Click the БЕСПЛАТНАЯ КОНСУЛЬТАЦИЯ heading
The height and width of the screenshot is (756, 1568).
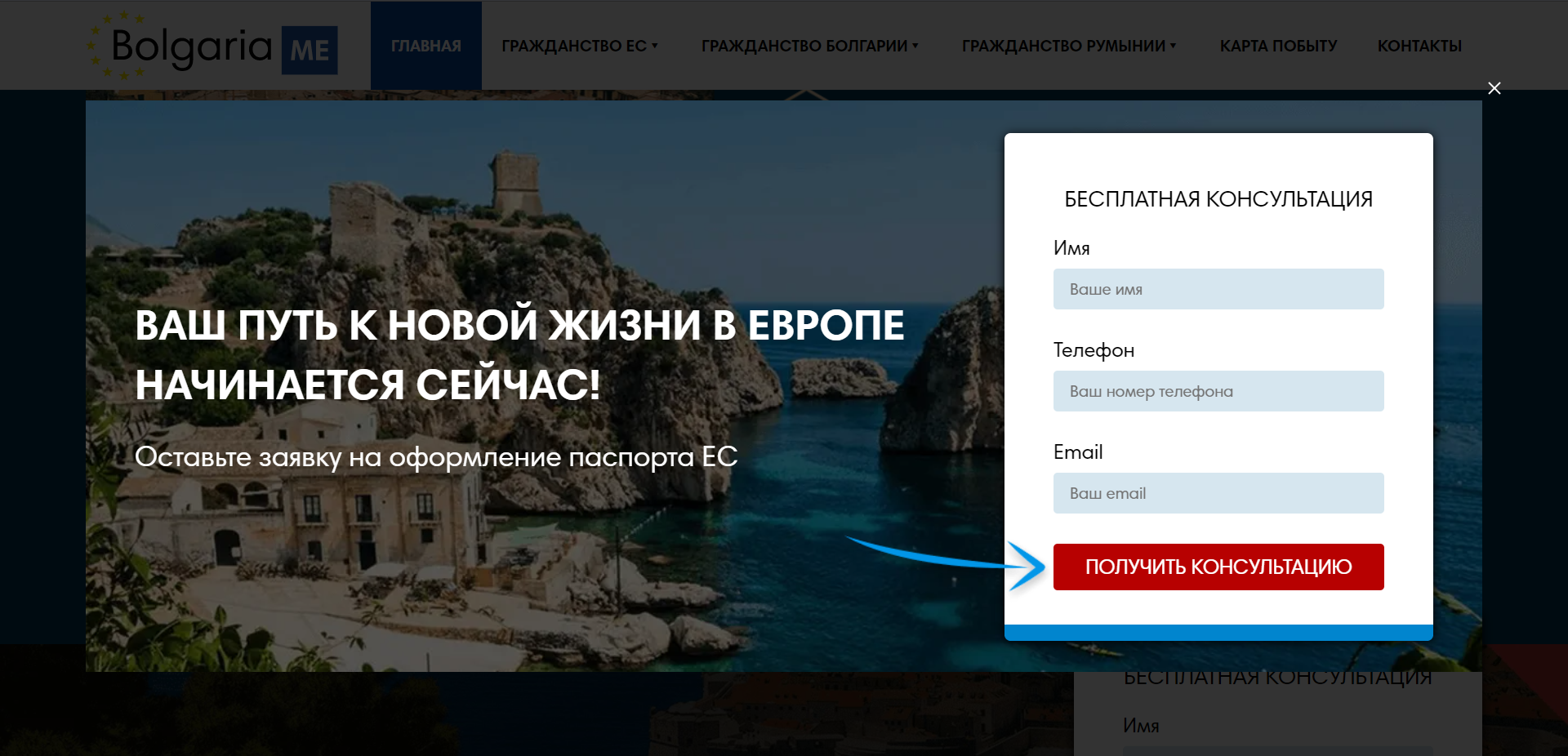tap(1218, 198)
